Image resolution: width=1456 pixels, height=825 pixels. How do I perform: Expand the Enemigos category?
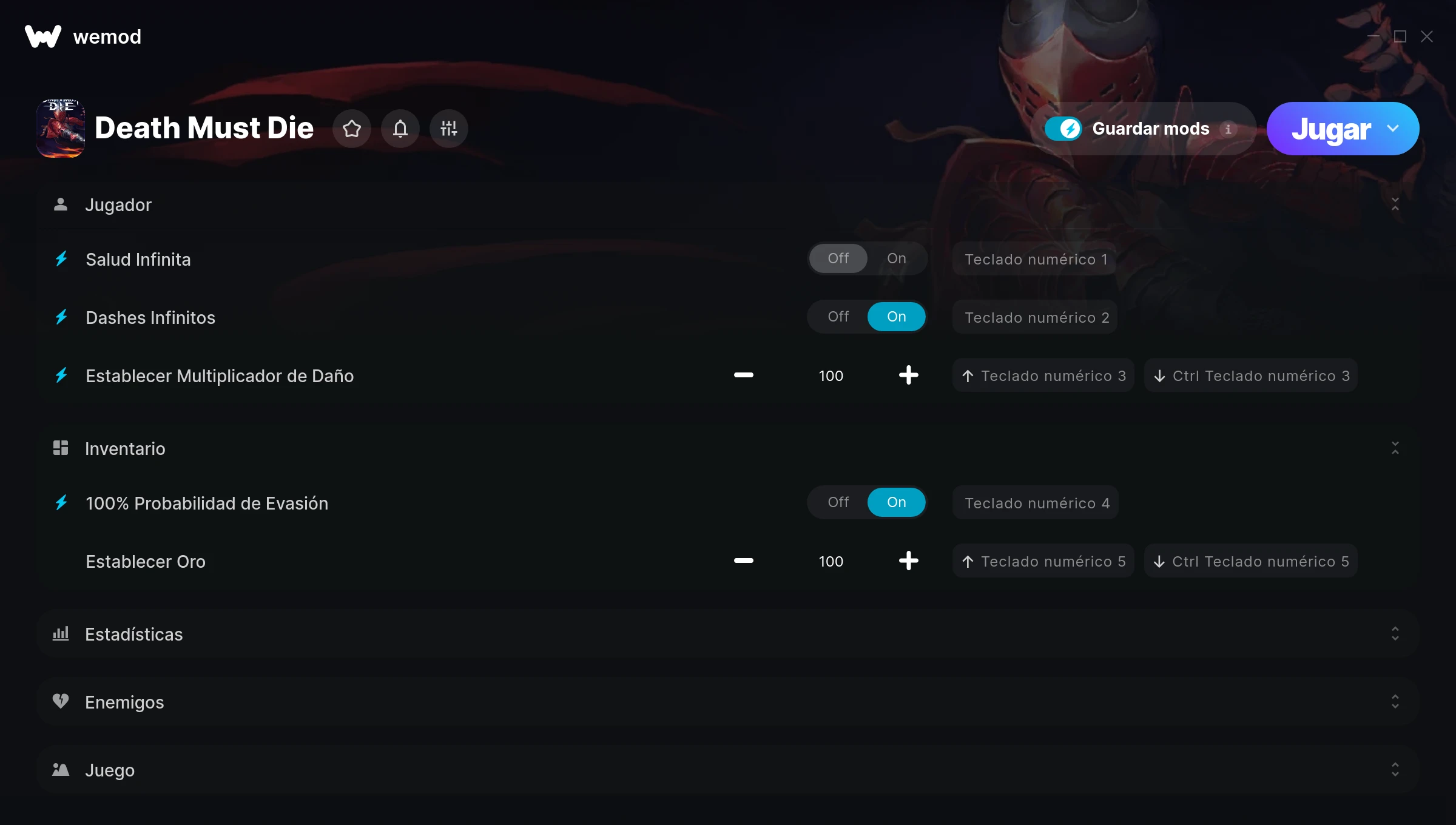coord(728,702)
